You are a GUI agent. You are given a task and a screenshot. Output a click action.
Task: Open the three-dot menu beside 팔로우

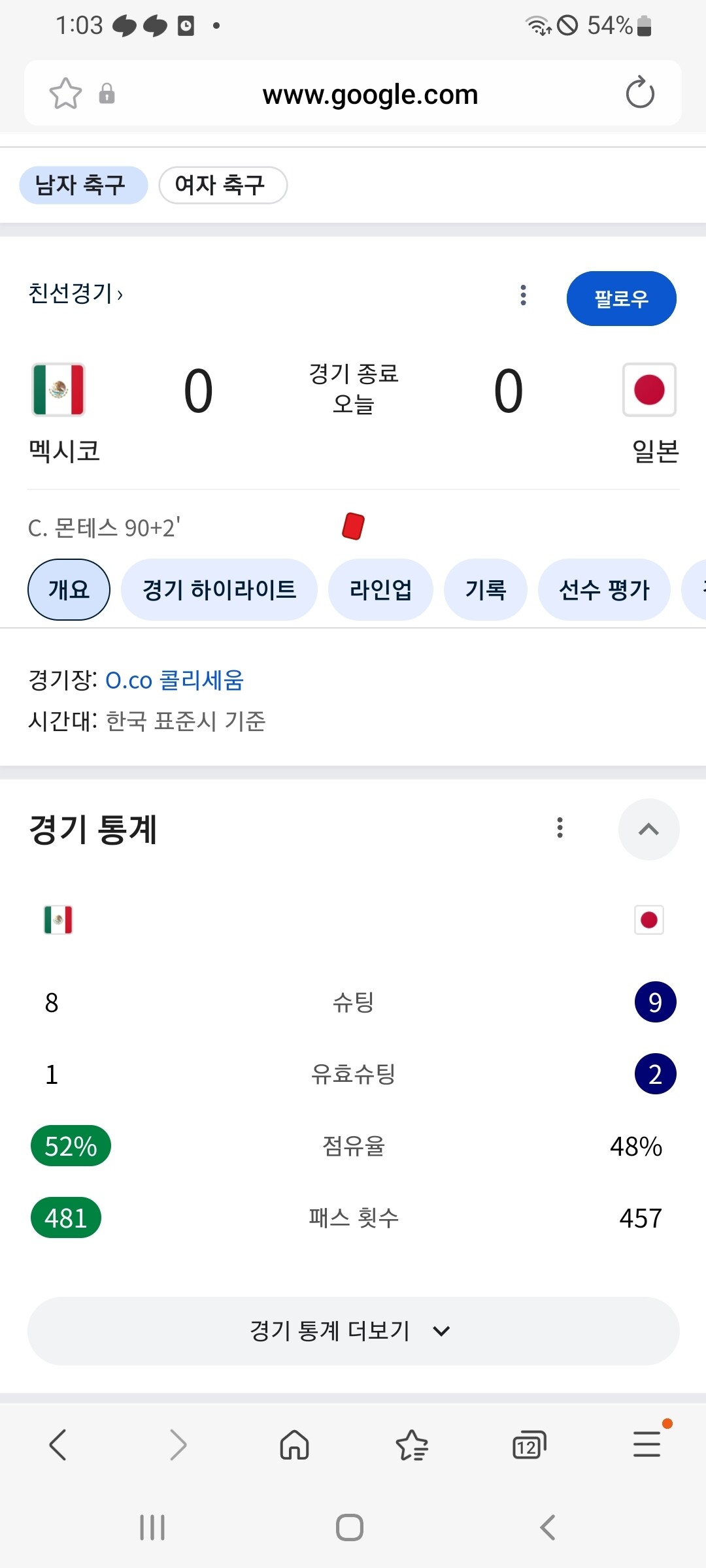click(x=523, y=295)
